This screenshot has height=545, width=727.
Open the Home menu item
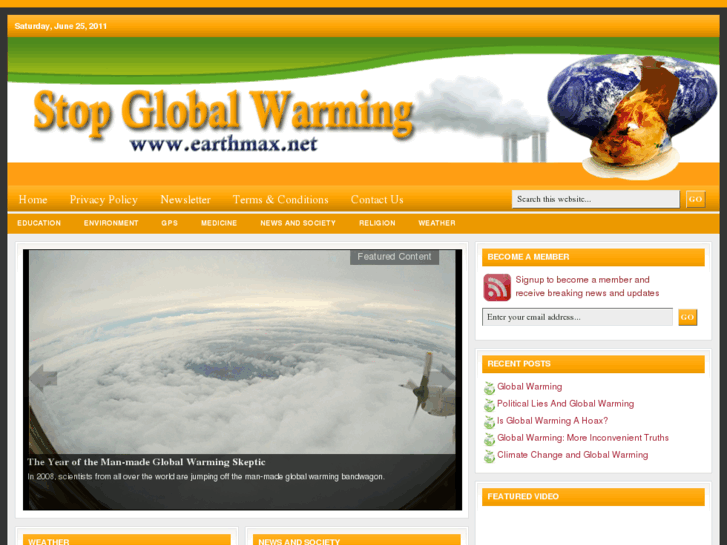click(x=33, y=199)
